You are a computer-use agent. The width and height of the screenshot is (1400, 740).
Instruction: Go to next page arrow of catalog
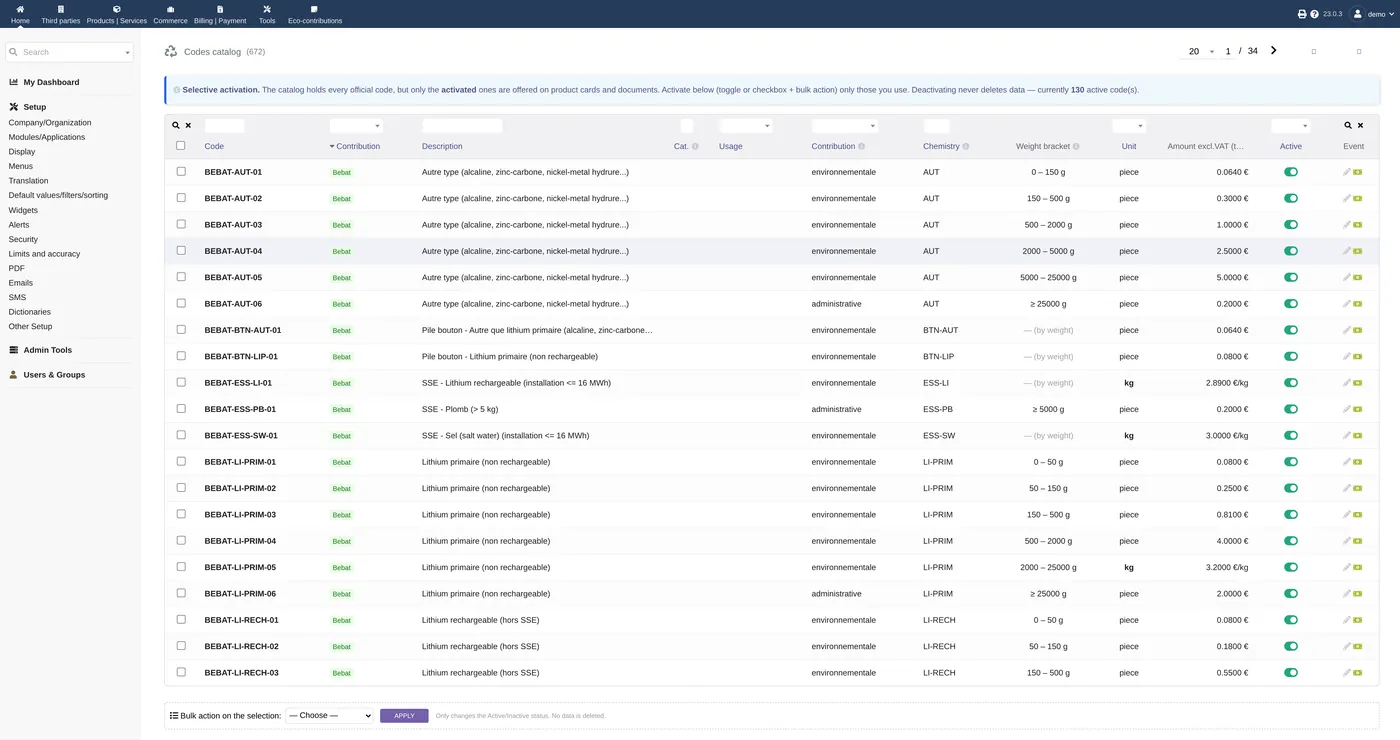1273,50
